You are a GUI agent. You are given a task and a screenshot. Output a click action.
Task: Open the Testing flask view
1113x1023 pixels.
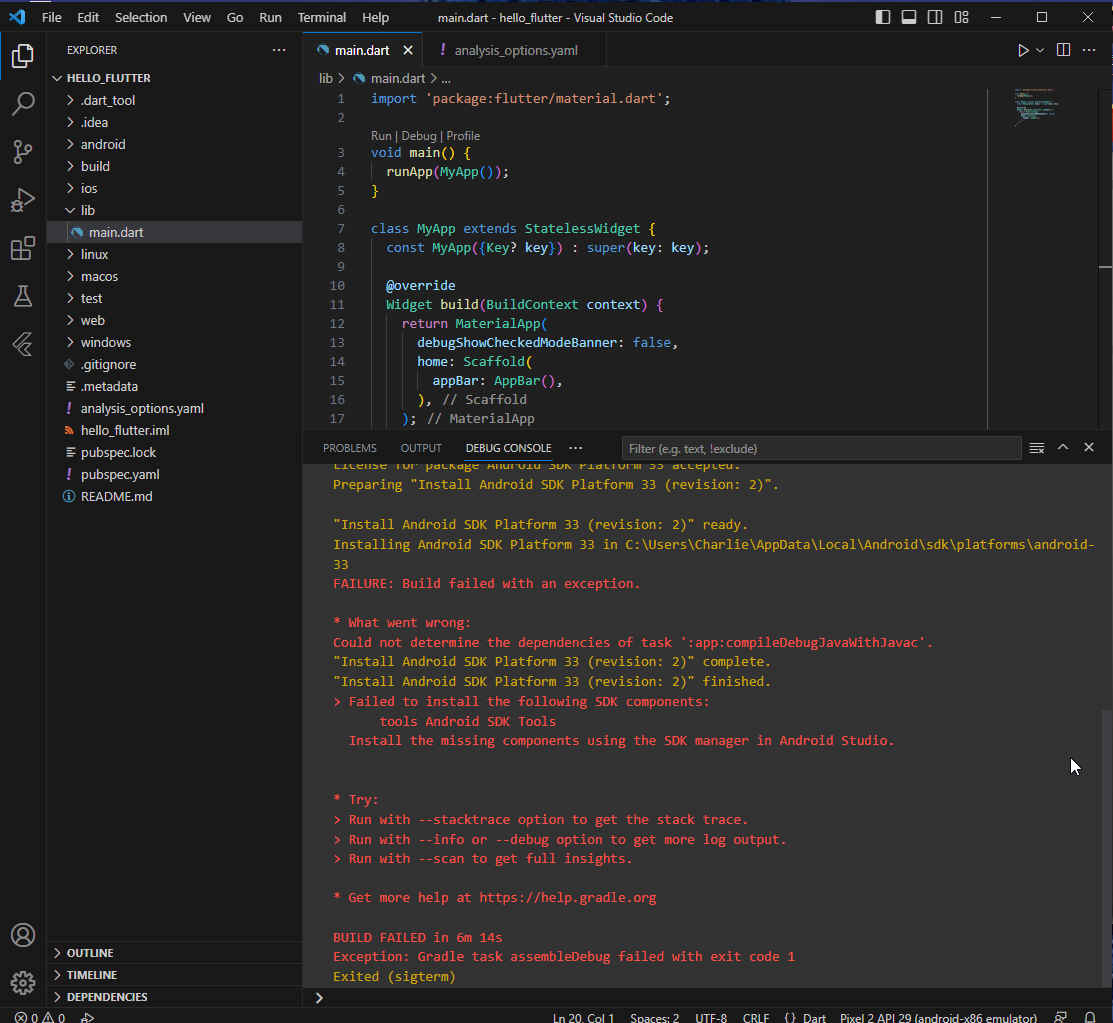(23, 296)
